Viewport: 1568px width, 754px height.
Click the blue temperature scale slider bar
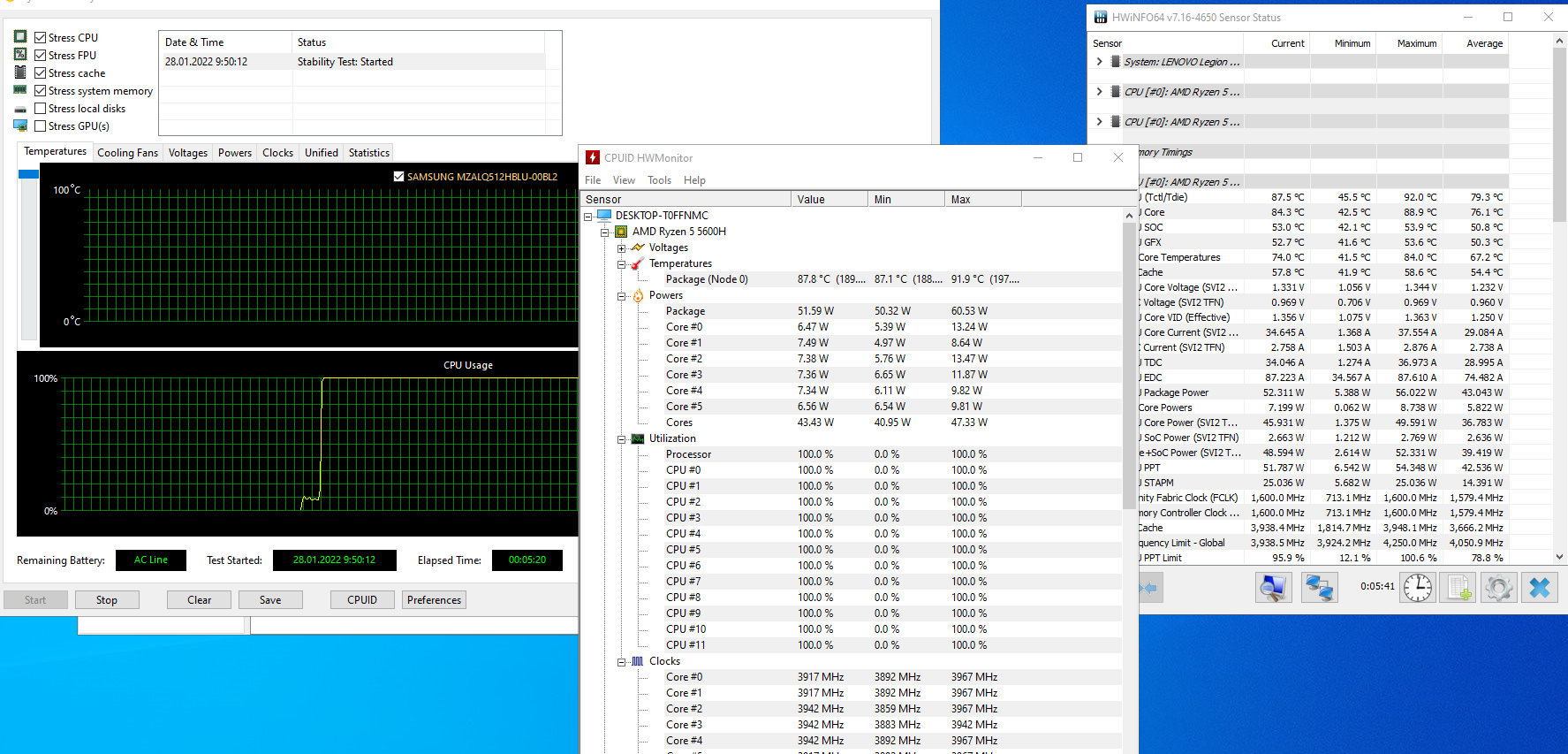click(x=28, y=174)
